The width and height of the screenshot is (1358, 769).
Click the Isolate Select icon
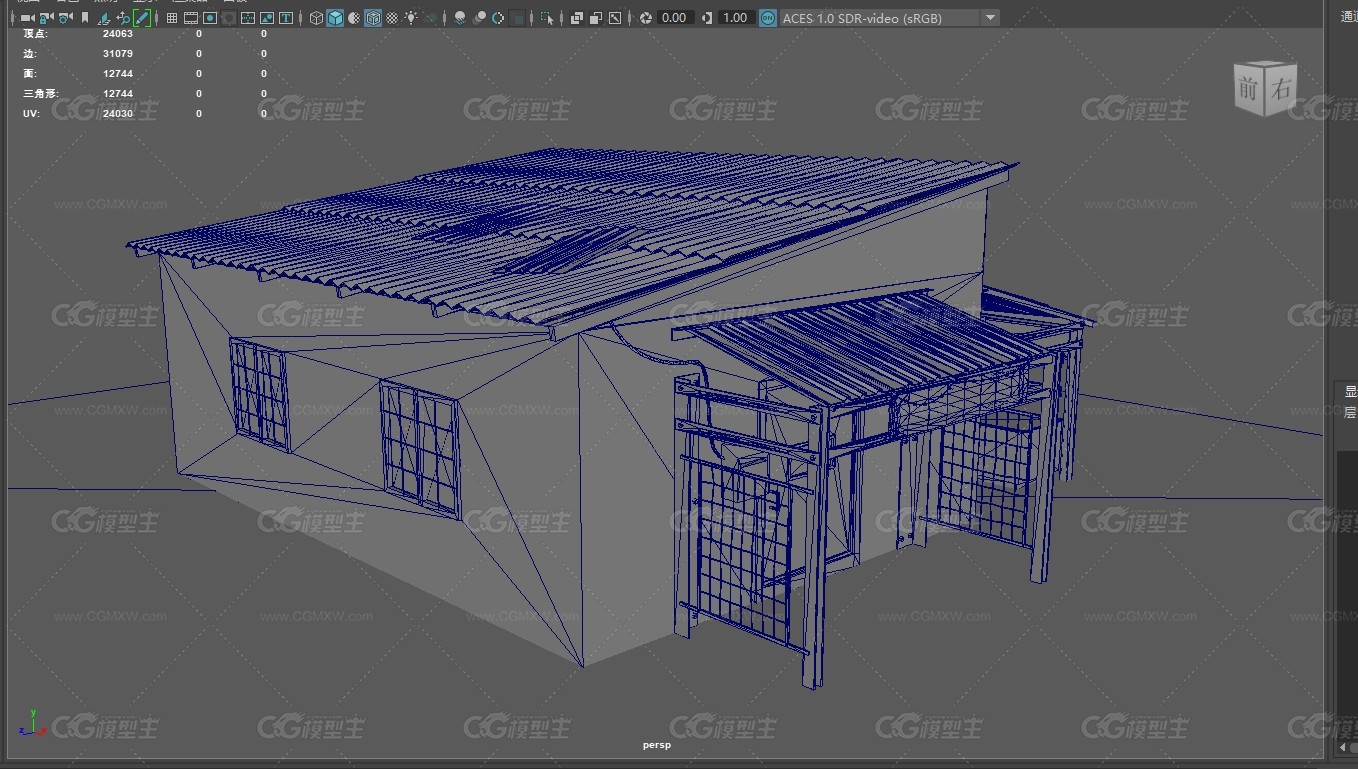(547, 18)
